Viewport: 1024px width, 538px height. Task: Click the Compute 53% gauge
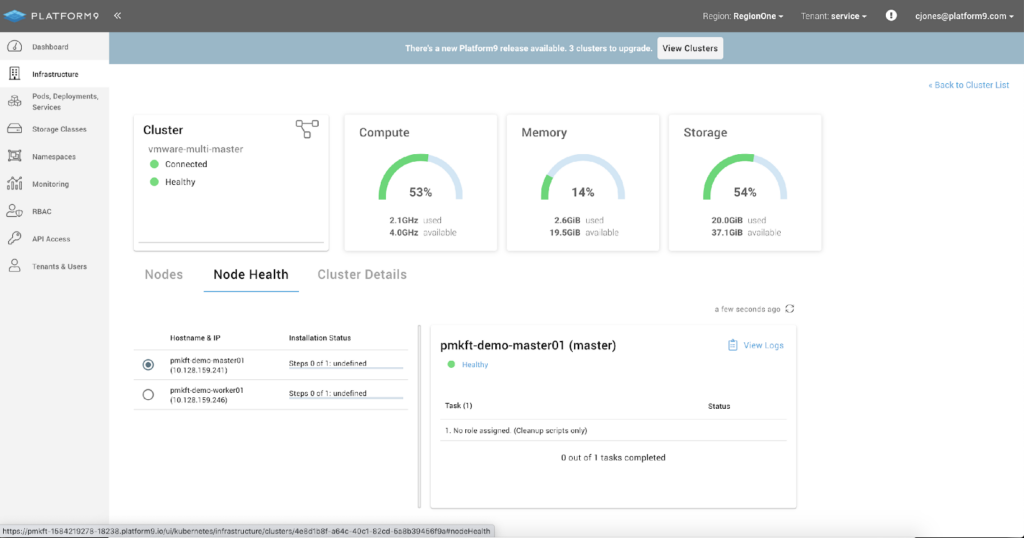coord(421,178)
